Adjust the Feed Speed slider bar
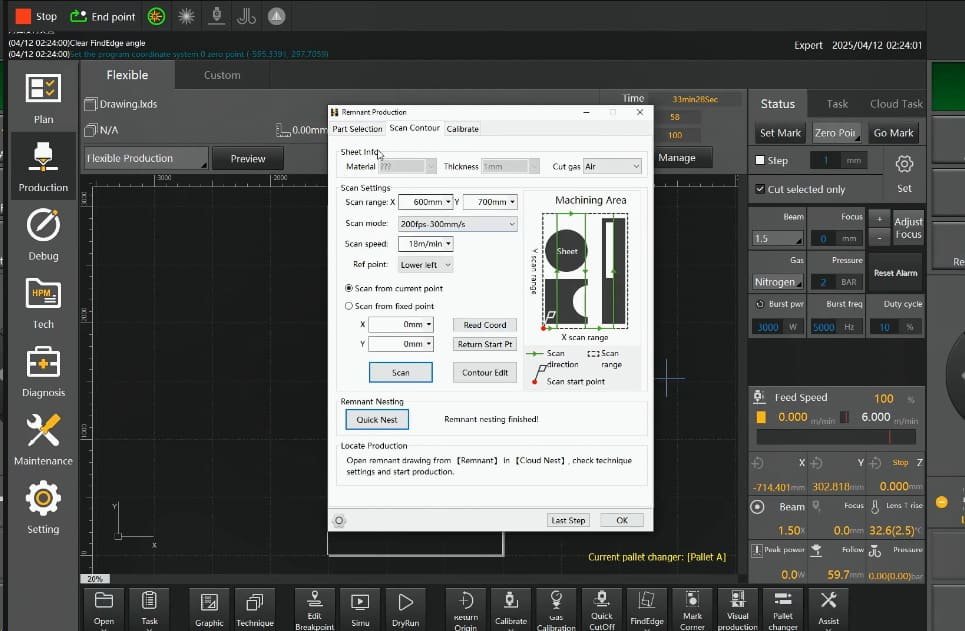 [836, 438]
